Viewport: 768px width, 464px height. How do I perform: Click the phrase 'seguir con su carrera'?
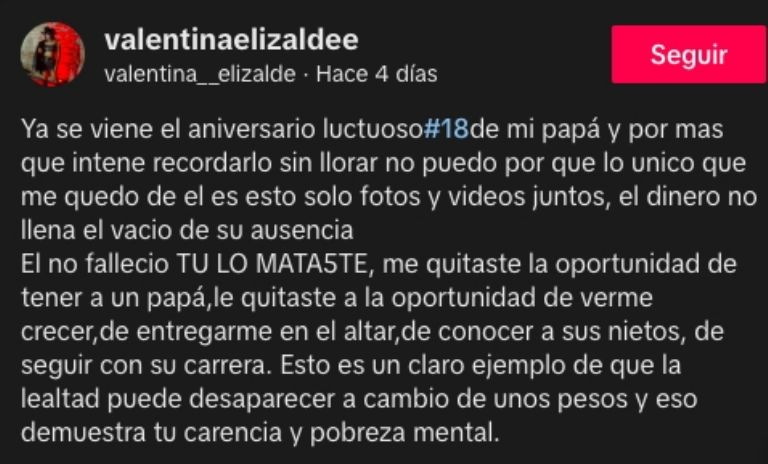tap(146, 366)
